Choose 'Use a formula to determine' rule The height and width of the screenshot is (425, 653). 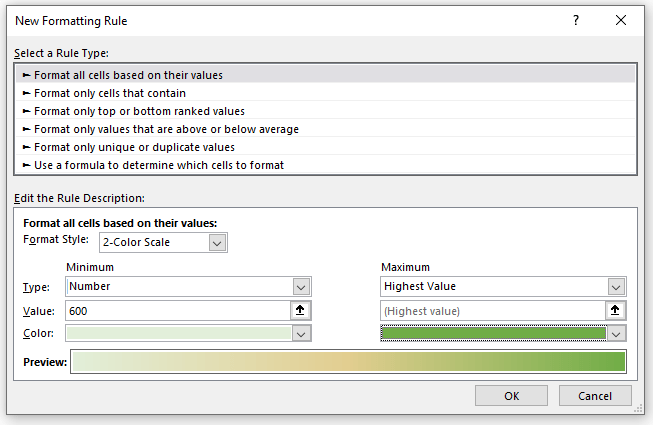[159, 165]
